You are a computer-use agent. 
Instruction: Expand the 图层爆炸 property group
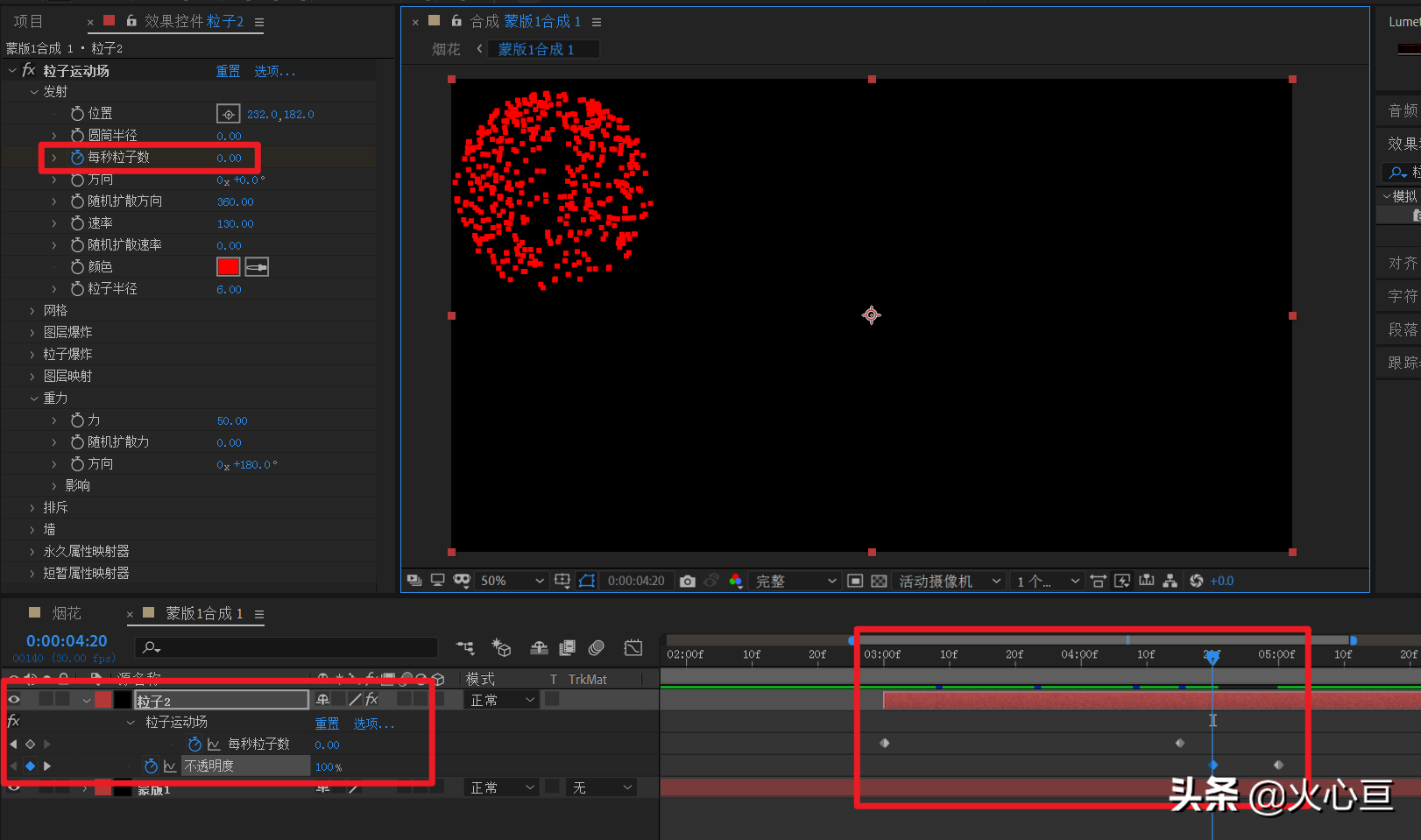pos(33,333)
